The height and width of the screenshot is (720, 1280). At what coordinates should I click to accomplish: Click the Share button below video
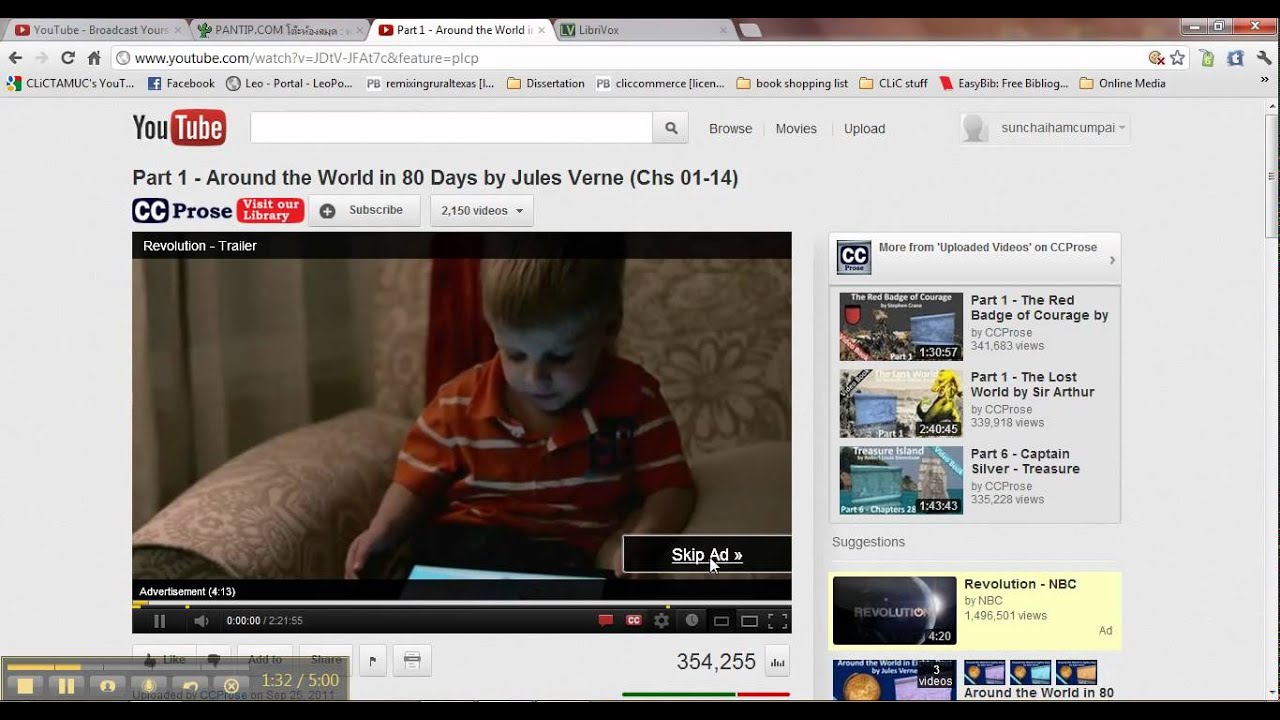click(326, 660)
